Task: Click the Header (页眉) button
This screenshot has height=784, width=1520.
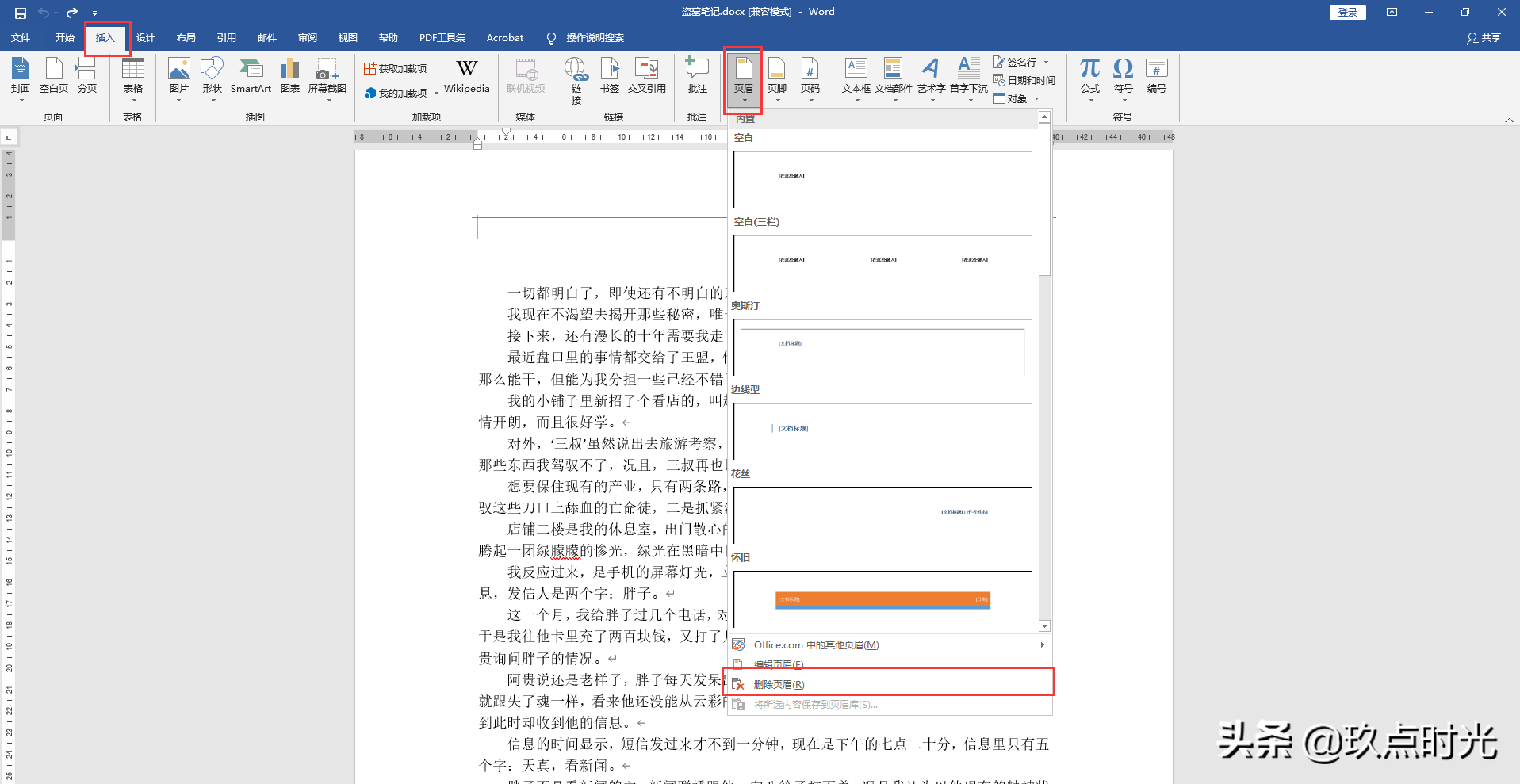Action: pos(744,79)
